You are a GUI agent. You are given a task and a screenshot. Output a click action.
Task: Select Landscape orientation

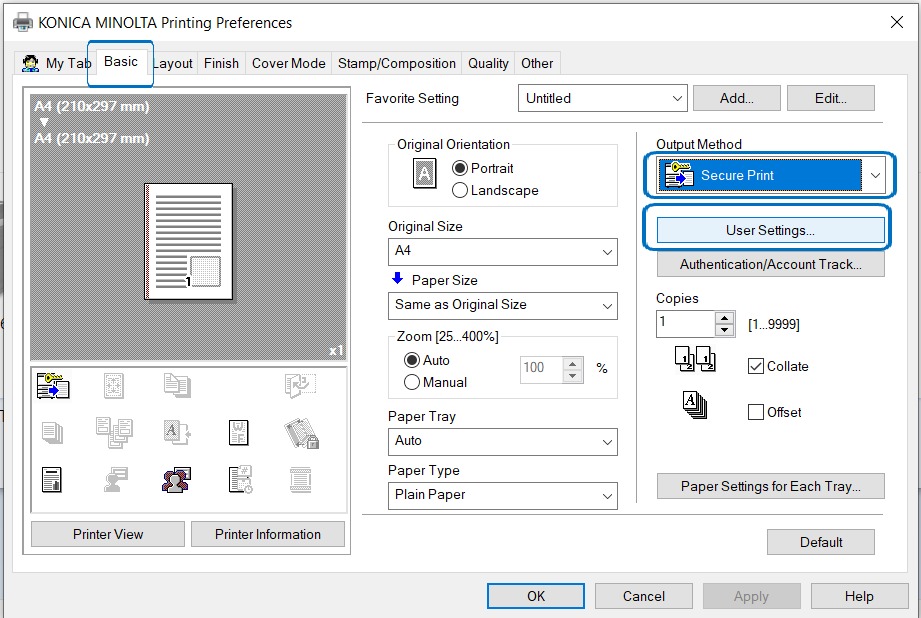pyautogui.click(x=461, y=190)
